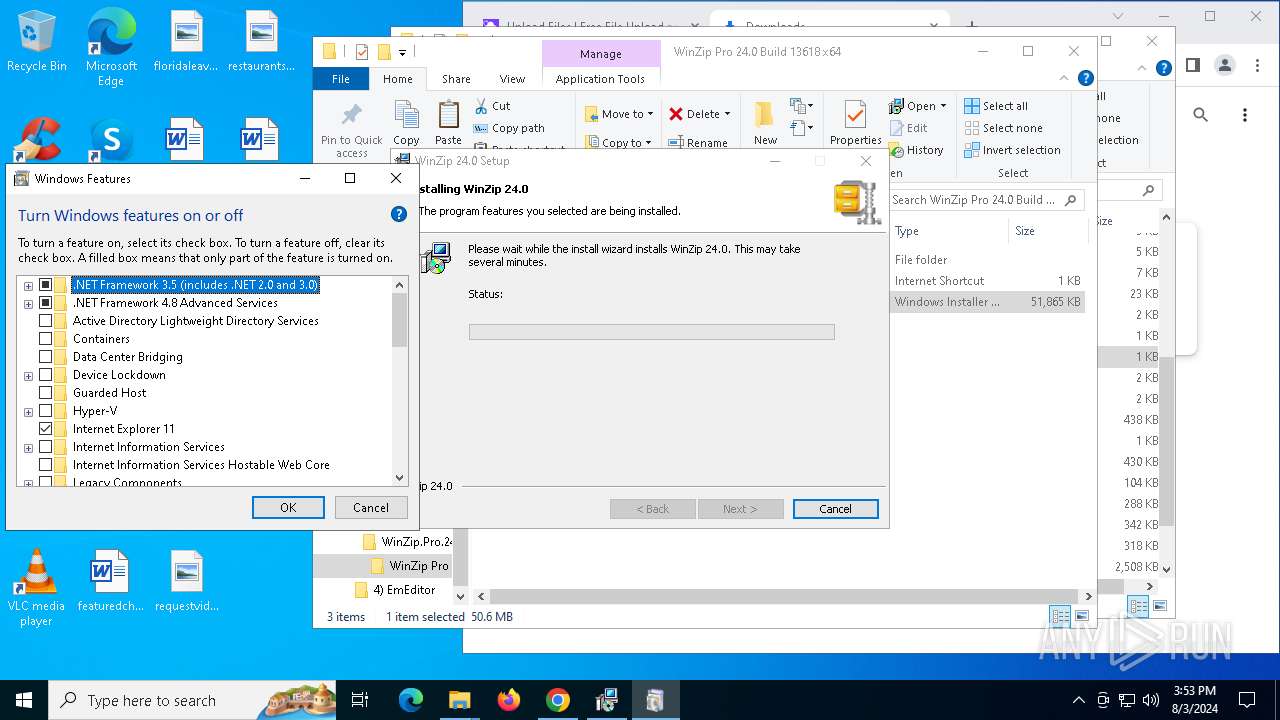Click the Copy path ribbon item
The width and height of the screenshot is (1280, 720).
point(509,128)
